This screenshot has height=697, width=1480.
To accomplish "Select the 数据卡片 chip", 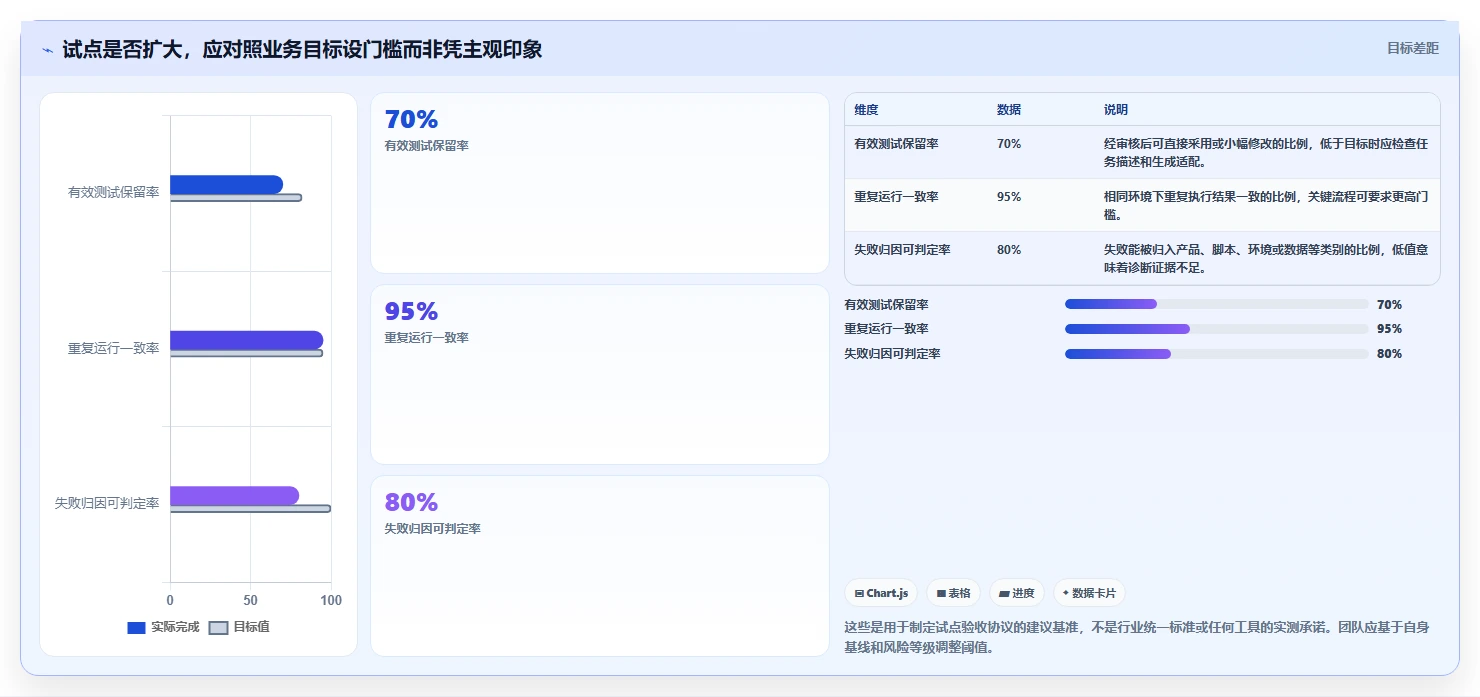I will coord(1089,593).
